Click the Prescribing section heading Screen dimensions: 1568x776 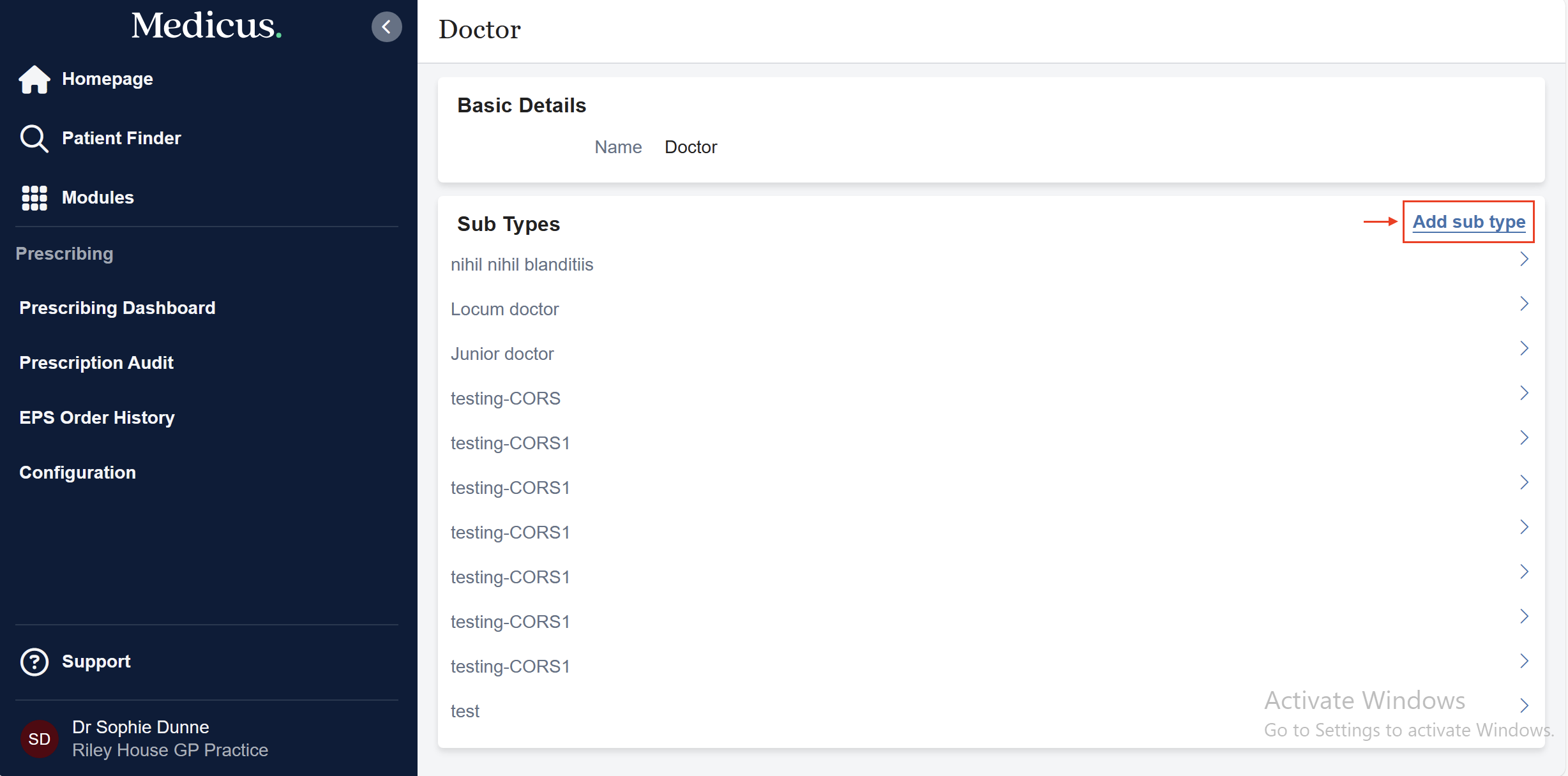pyautogui.click(x=64, y=254)
